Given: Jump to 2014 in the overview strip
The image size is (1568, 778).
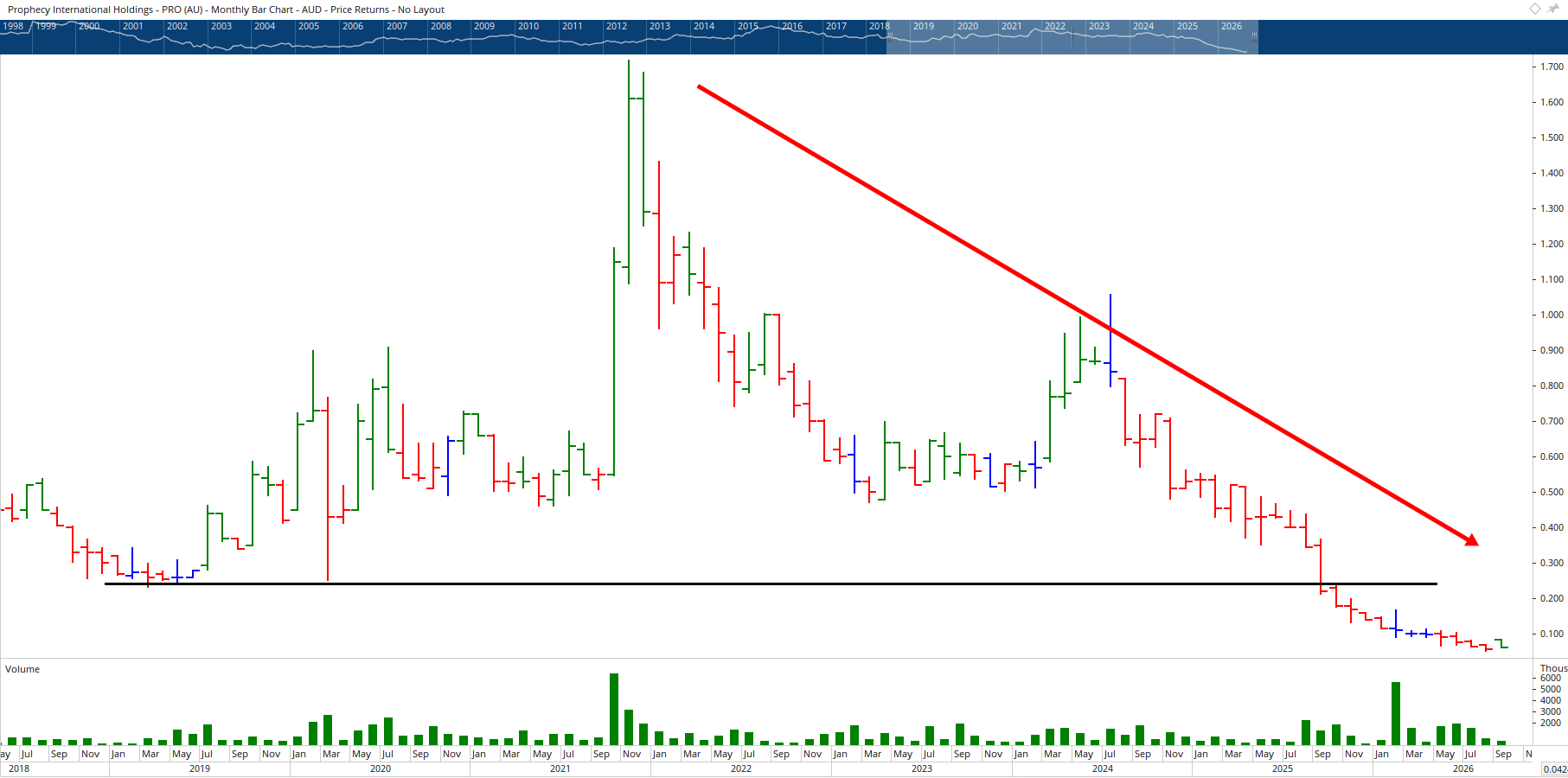Looking at the screenshot, I should 704,26.
